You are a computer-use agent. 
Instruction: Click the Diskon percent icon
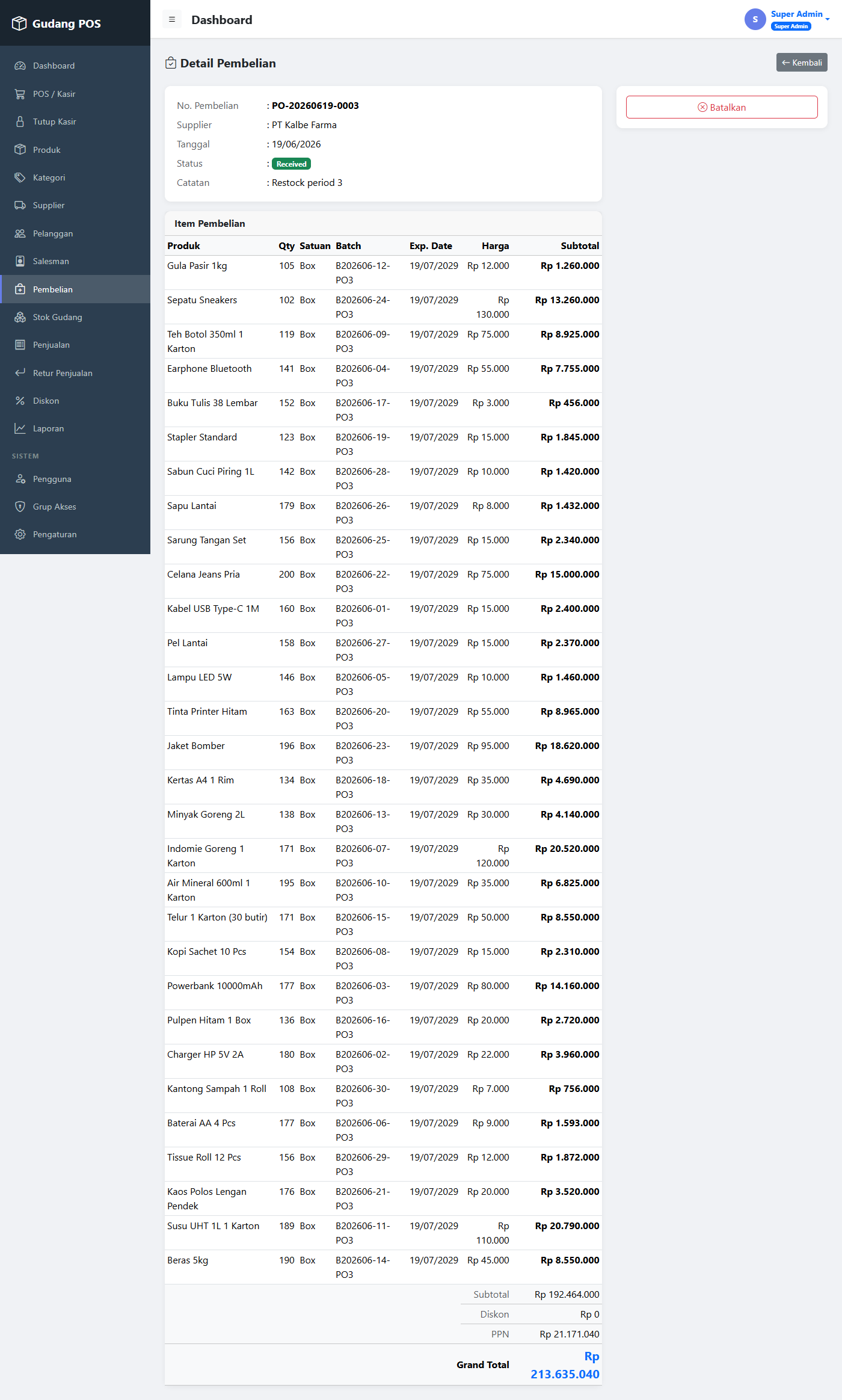pyautogui.click(x=20, y=401)
